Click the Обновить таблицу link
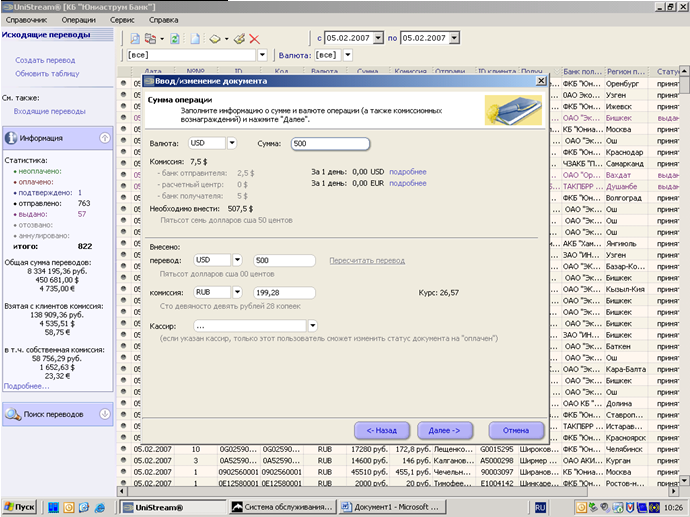Viewport: 690px width, 517px height. pyautogui.click(x=48, y=73)
